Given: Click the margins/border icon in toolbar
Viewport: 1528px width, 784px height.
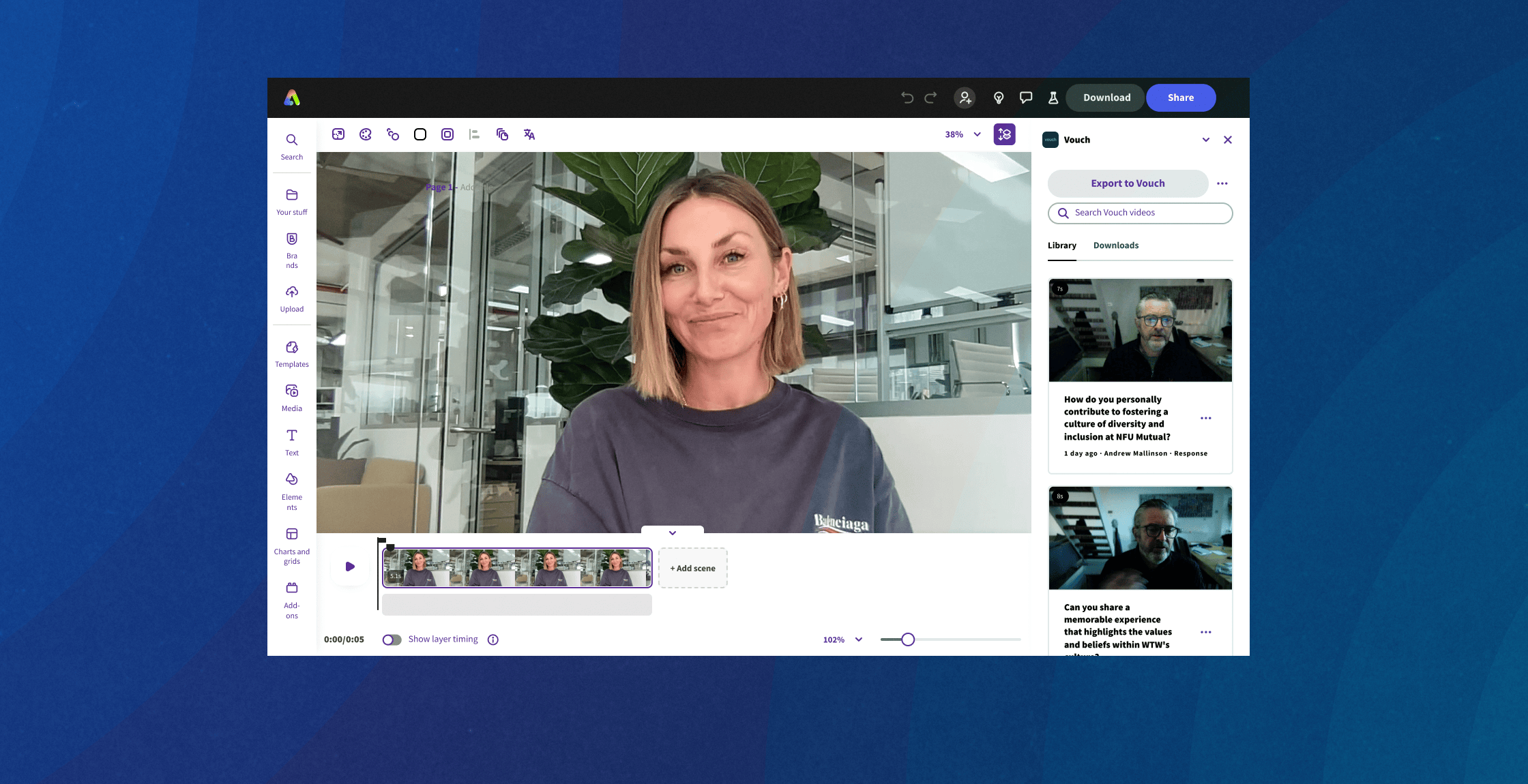Looking at the screenshot, I should 447,134.
